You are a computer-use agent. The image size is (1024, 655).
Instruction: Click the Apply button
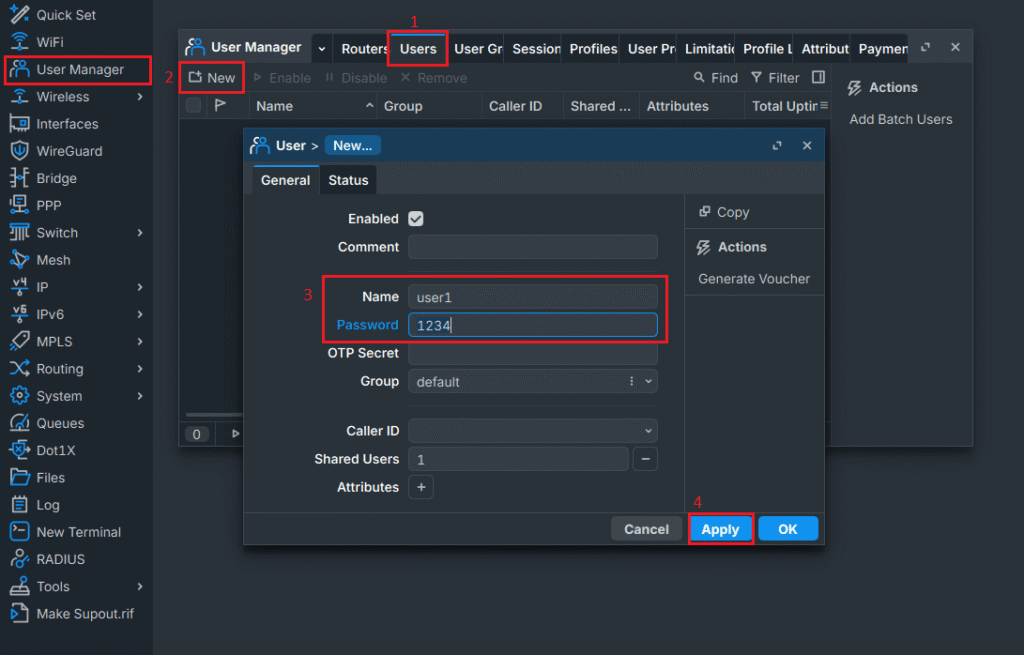720,529
